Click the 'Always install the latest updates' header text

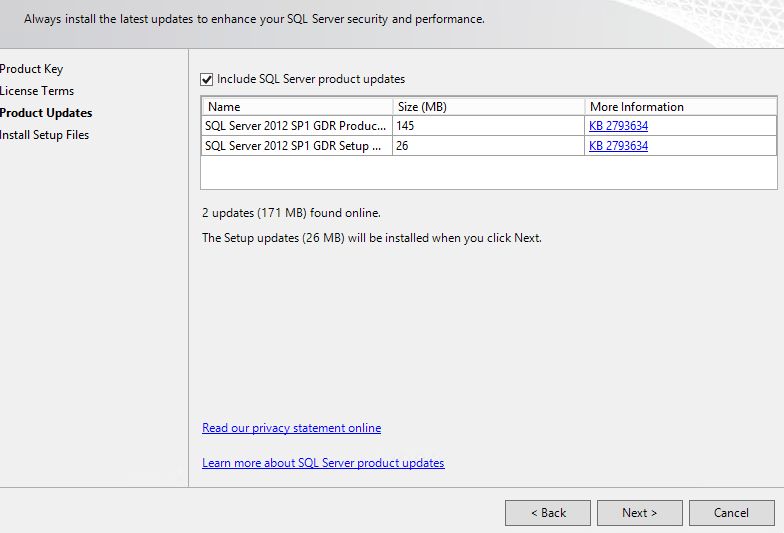(x=254, y=19)
